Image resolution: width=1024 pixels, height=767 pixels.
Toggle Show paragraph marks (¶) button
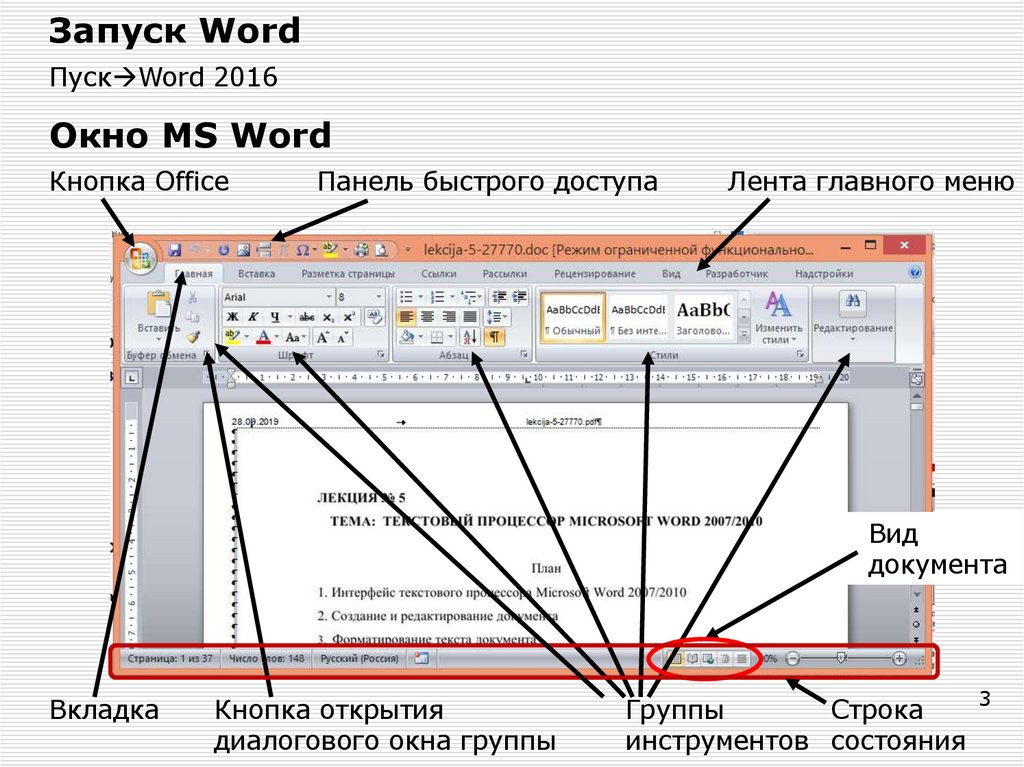click(494, 337)
